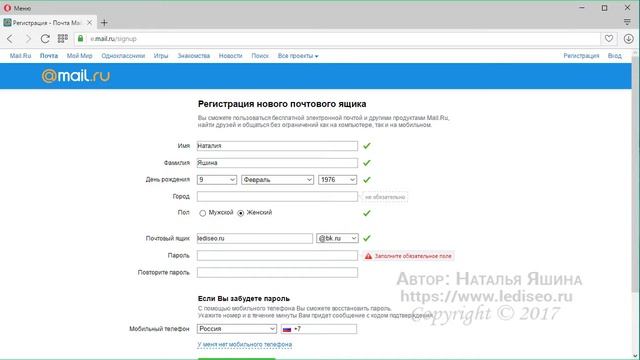The width and height of the screenshot is (640, 360).
Task: Open Одноклассники in top navigation
Action: pos(123,56)
